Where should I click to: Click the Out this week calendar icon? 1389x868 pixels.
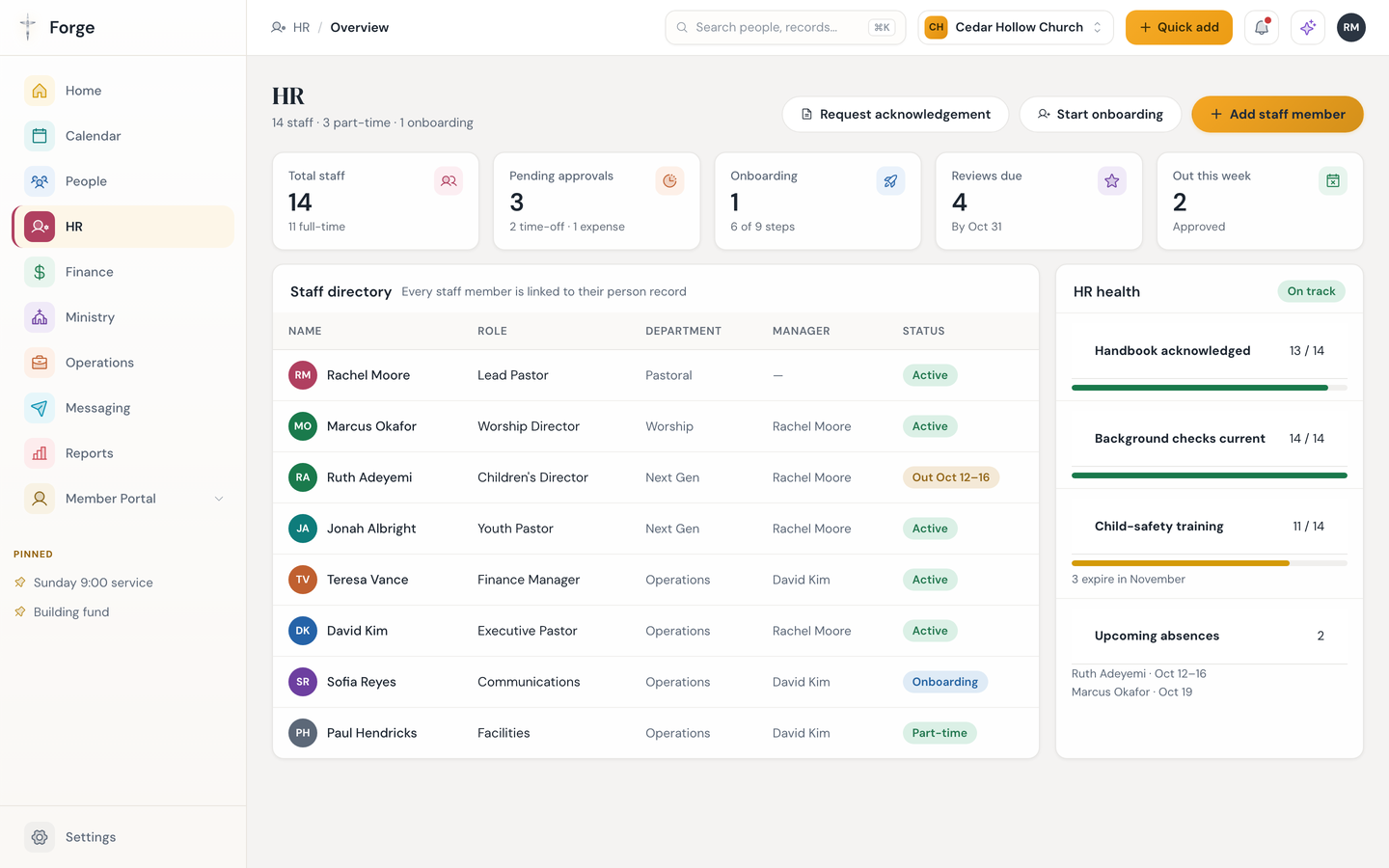(x=1333, y=180)
